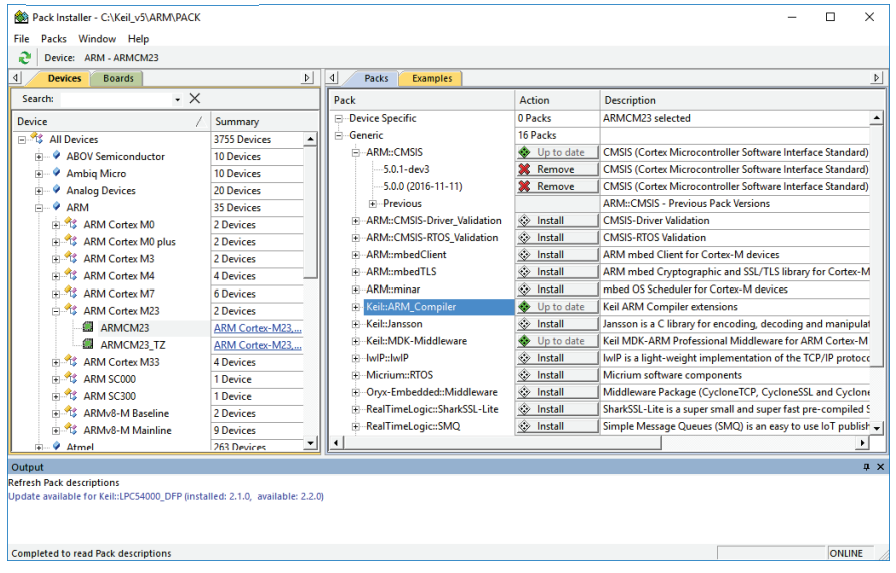
Task: Expand the Analog Devices vendor node
Action: pos(39,191)
